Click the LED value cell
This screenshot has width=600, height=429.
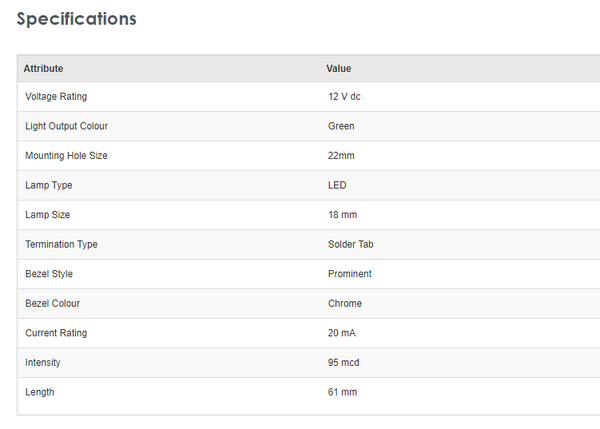(337, 185)
